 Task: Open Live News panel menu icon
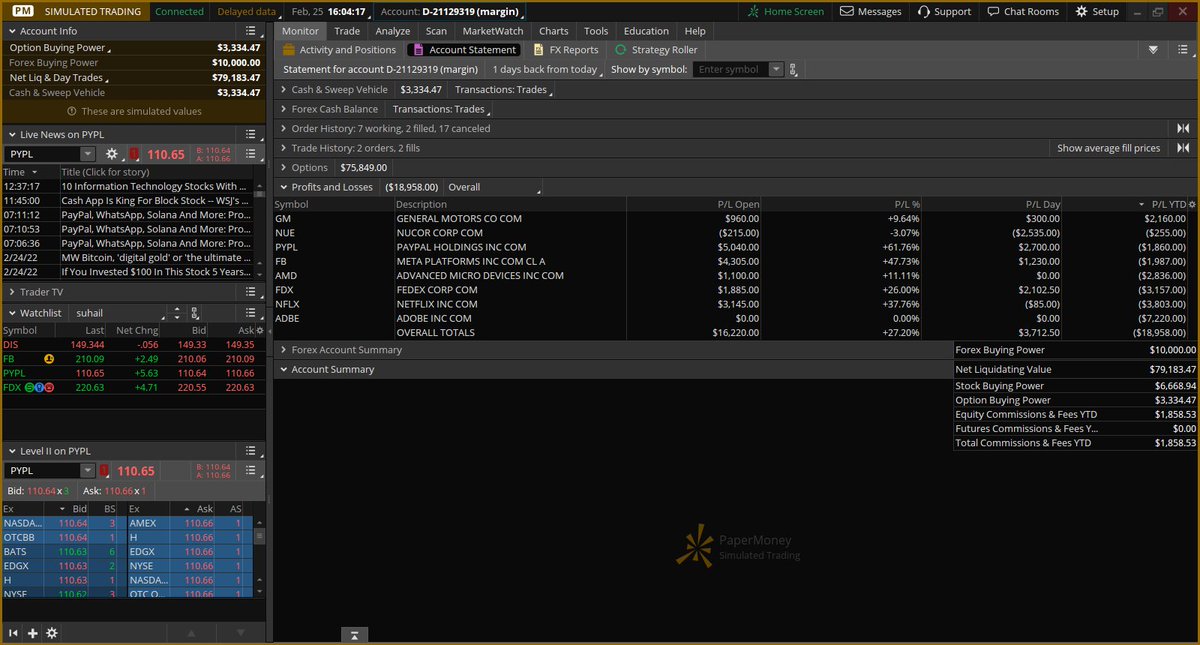251,134
